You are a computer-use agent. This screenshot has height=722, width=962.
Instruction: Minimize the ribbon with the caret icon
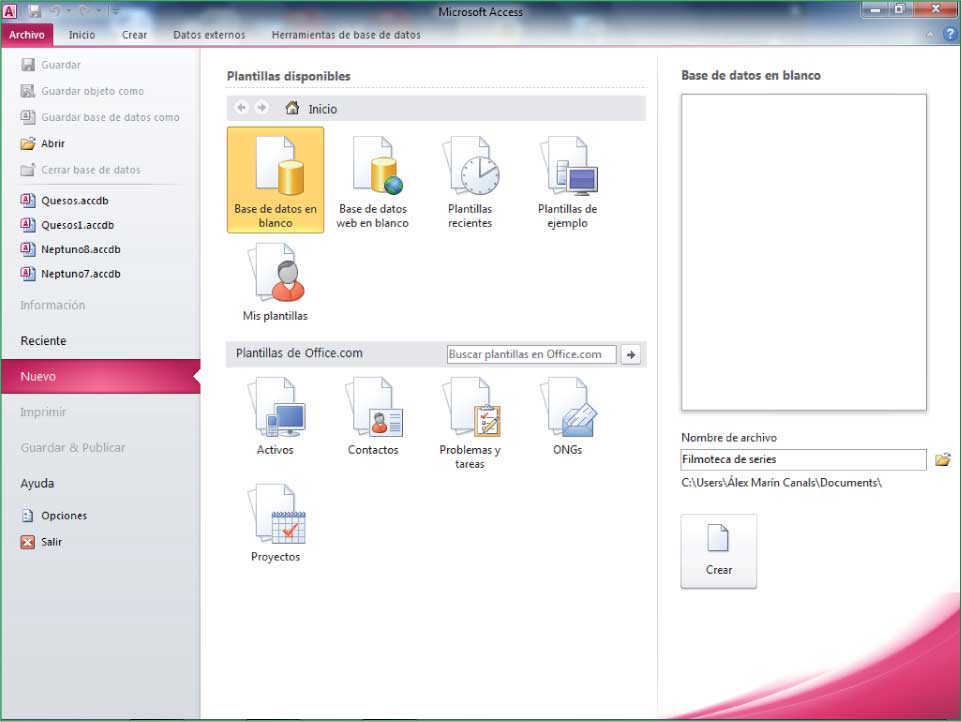pos(930,35)
